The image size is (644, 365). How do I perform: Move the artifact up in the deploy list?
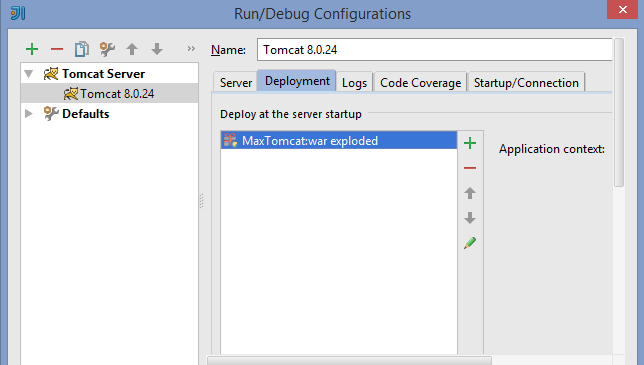coord(470,193)
